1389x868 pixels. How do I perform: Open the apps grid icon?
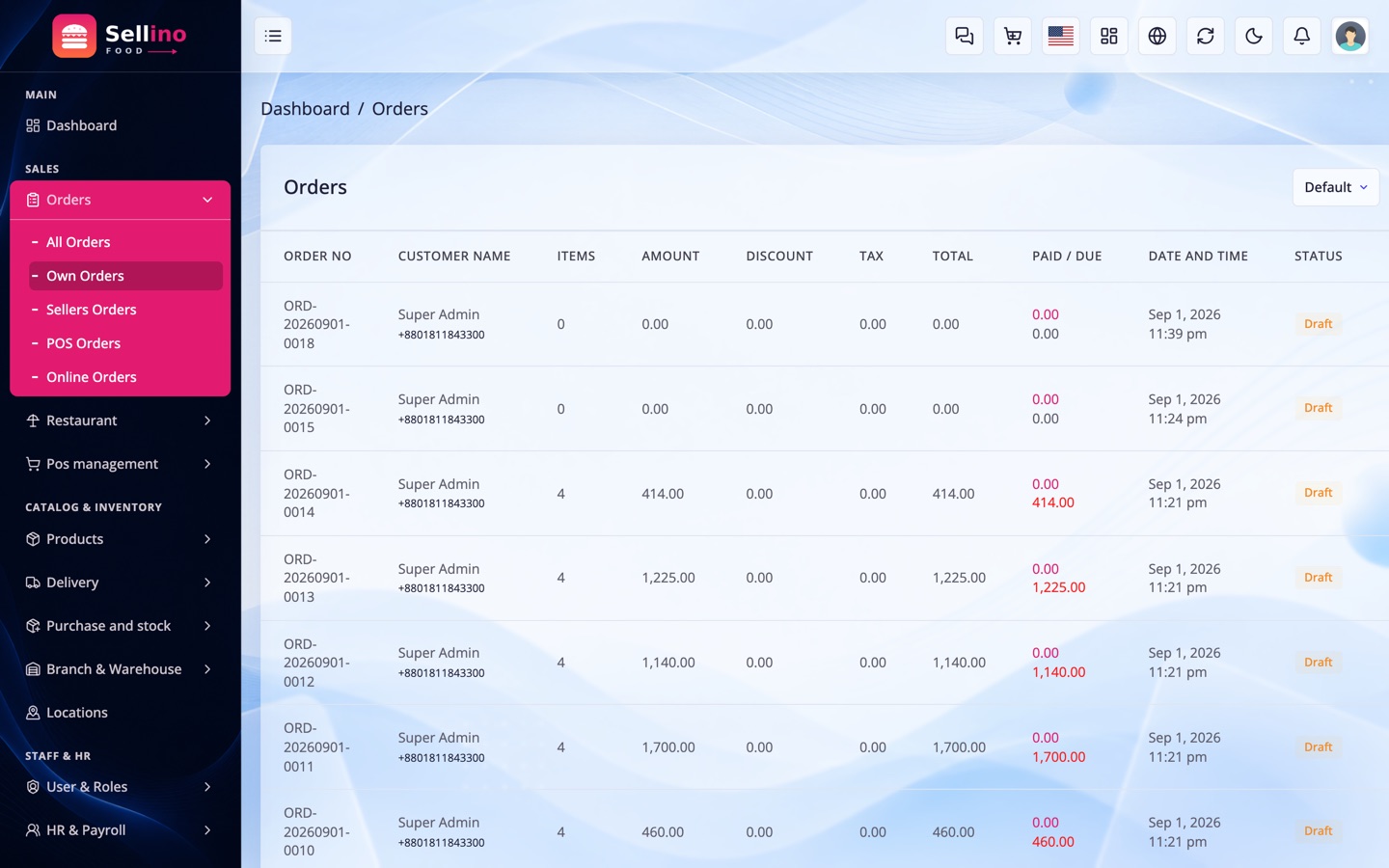[x=1109, y=36]
